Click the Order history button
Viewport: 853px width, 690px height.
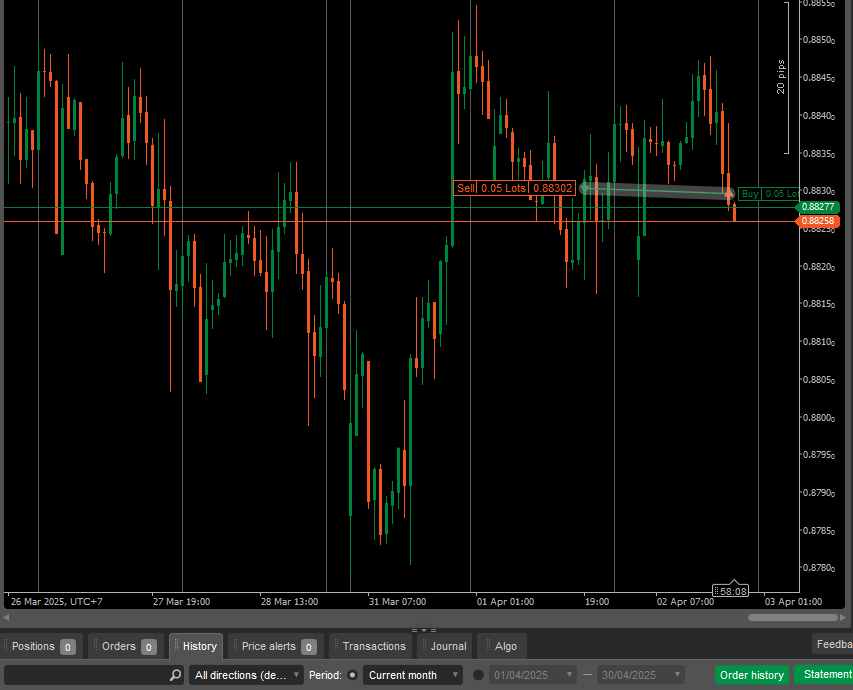(x=751, y=675)
